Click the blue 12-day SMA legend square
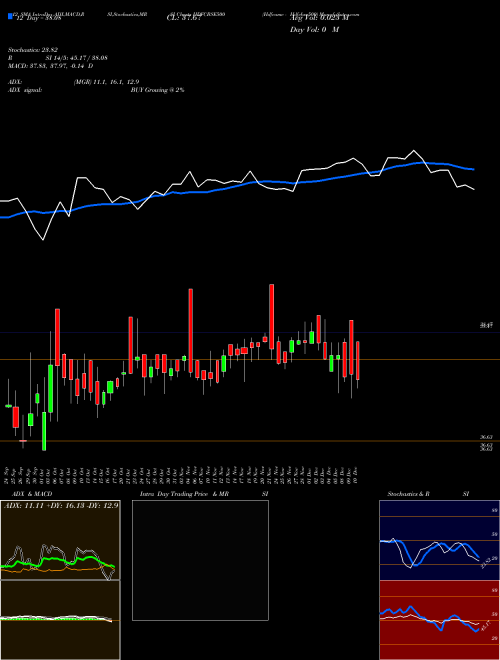 (10, 16)
